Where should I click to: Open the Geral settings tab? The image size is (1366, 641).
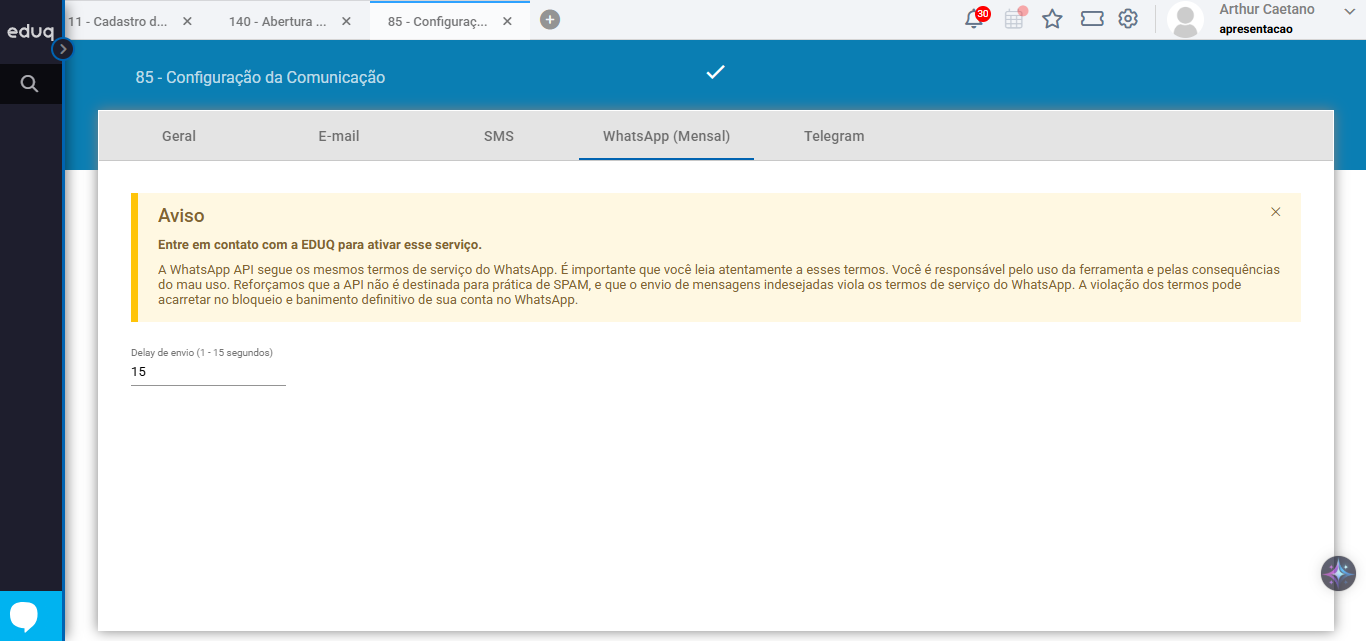pos(179,136)
